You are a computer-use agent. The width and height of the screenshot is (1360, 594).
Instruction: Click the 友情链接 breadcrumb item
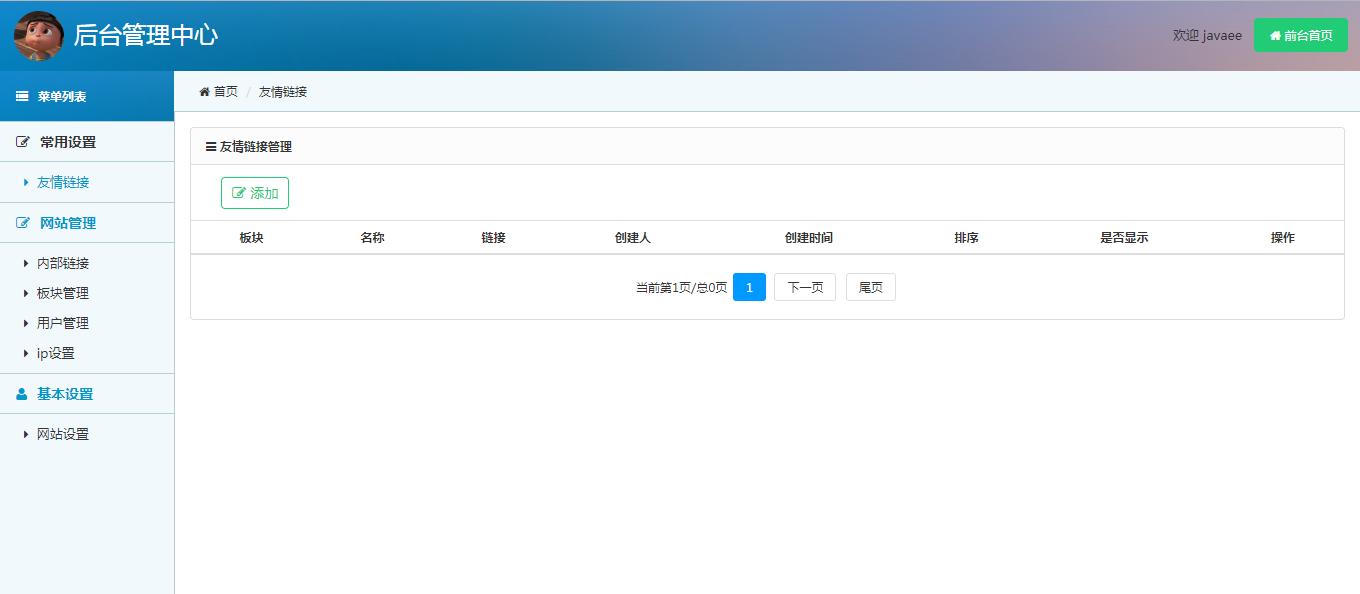[x=283, y=91]
